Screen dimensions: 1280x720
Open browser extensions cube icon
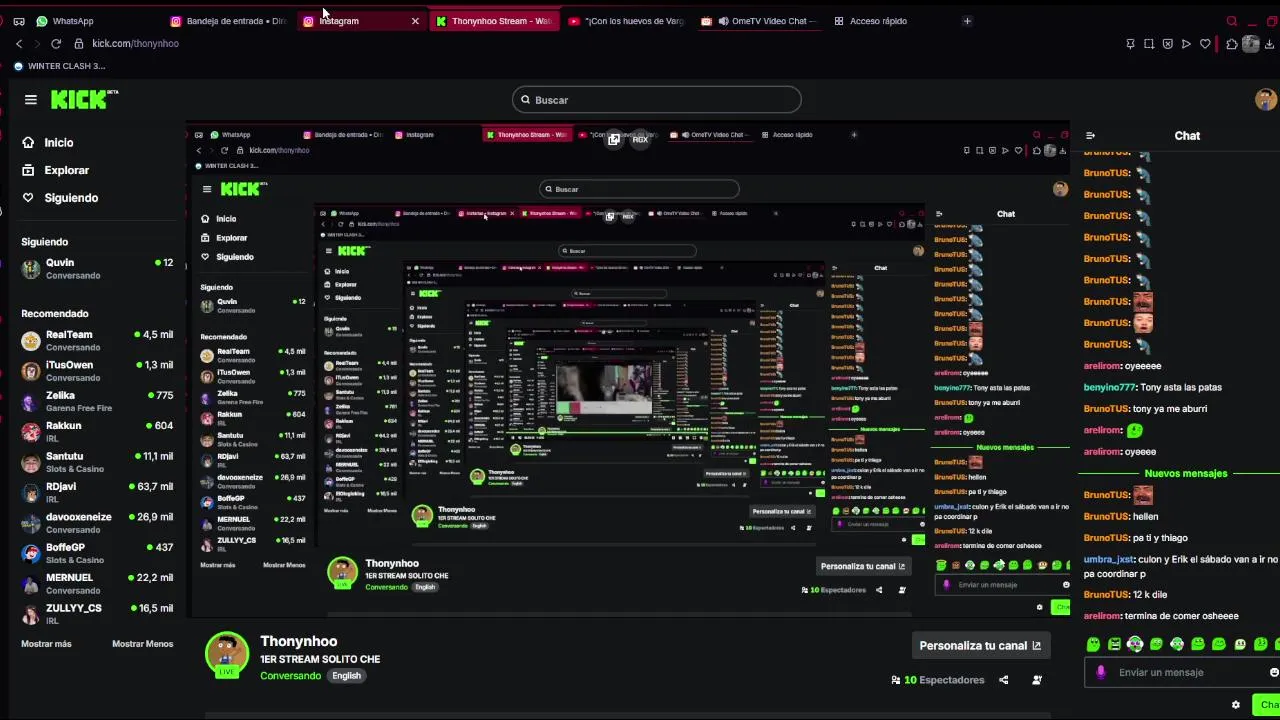[1232, 44]
